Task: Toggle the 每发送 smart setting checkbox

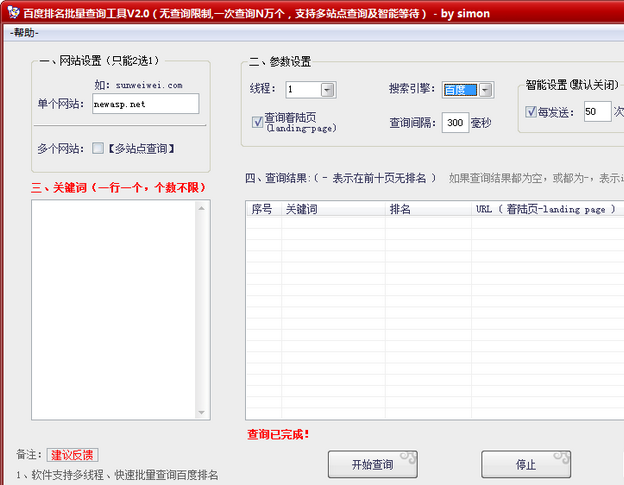Action: click(x=531, y=112)
